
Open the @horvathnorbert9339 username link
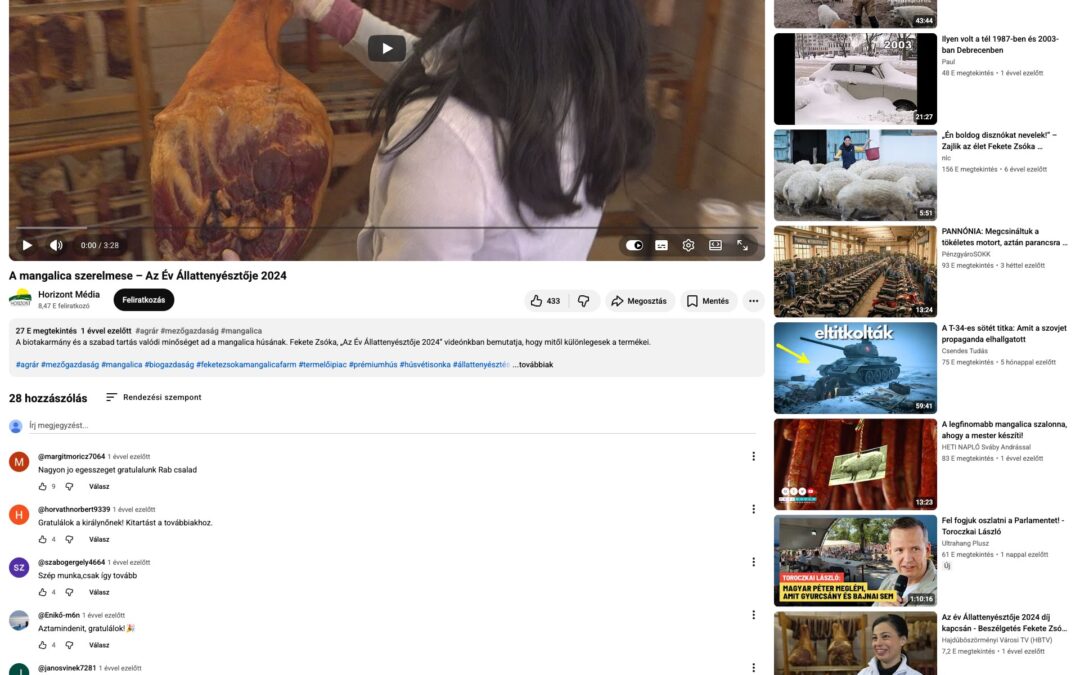point(74,510)
